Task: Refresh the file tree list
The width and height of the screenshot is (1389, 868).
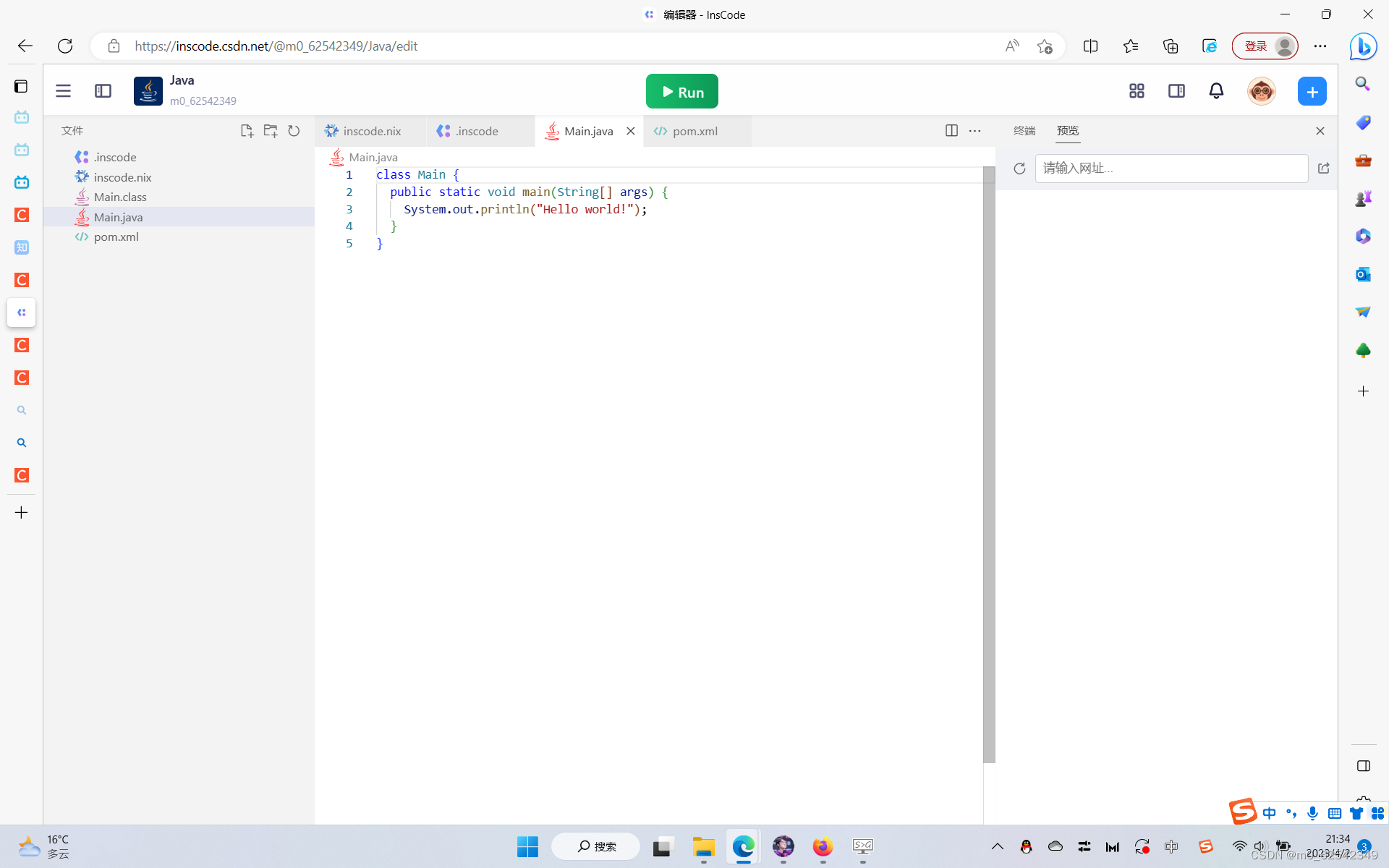Action: (x=294, y=131)
